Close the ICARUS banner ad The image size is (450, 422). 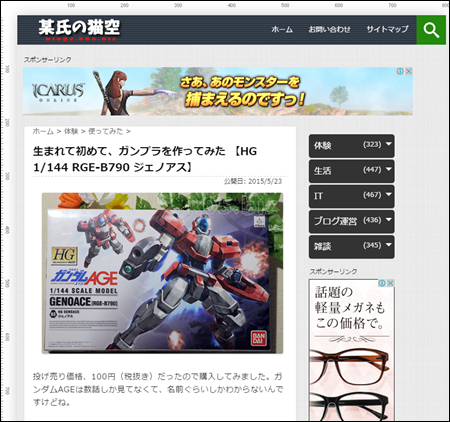point(409,71)
